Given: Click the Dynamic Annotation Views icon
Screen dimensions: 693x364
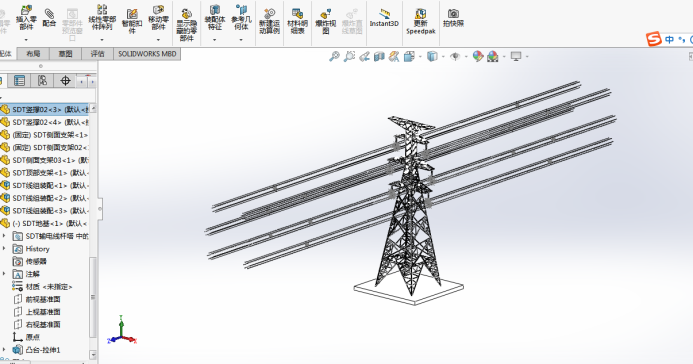Looking at the screenshot, I should pyautogui.click(x=394, y=57).
